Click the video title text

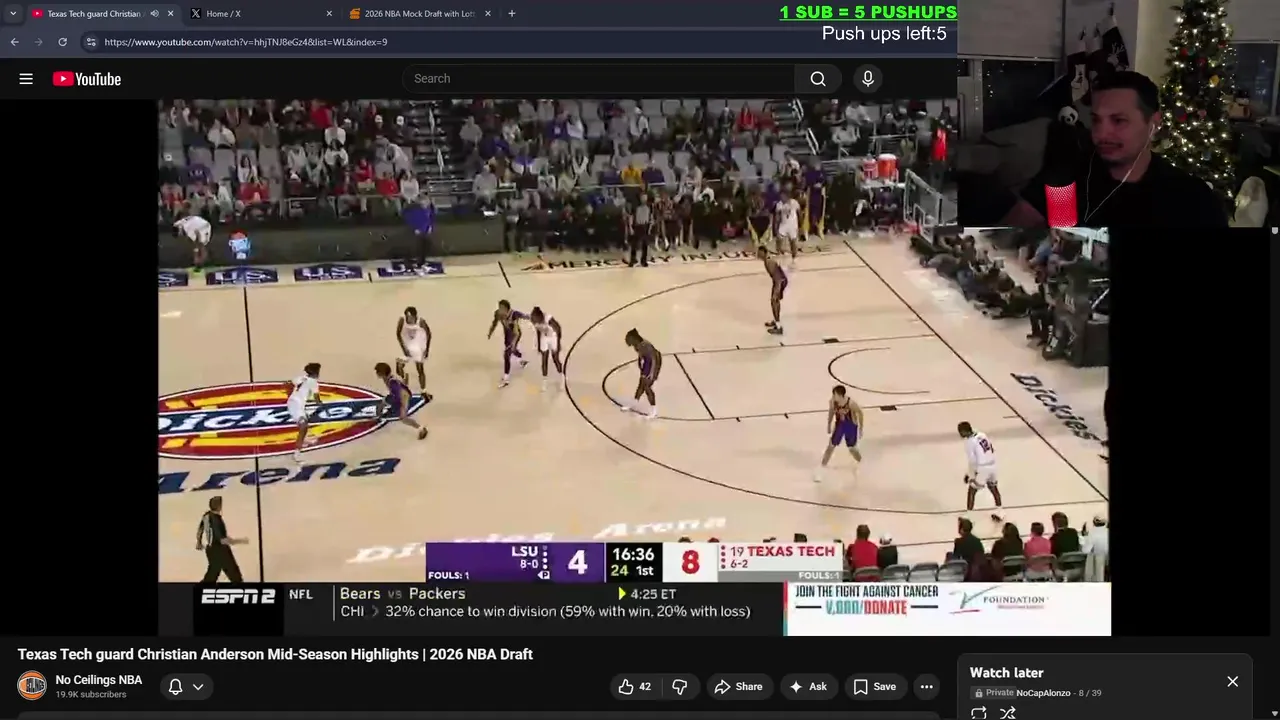[275, 654]
